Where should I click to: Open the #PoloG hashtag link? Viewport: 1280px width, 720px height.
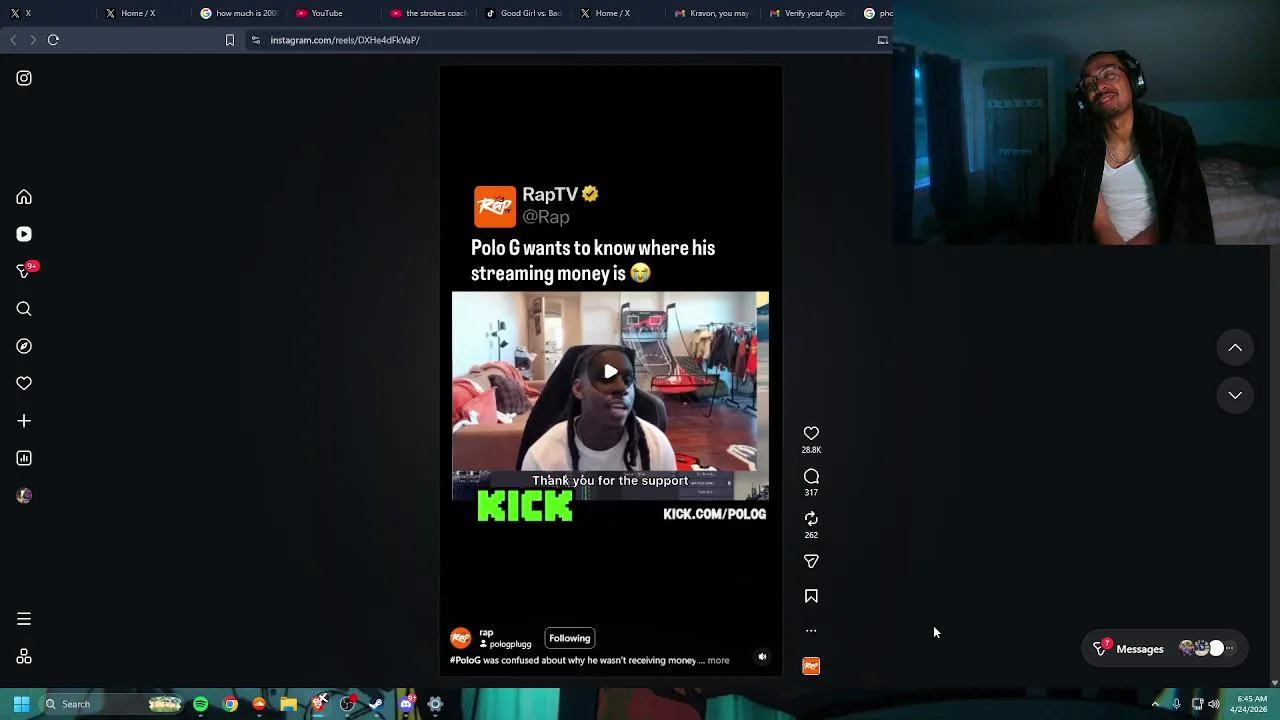(465, 660)
